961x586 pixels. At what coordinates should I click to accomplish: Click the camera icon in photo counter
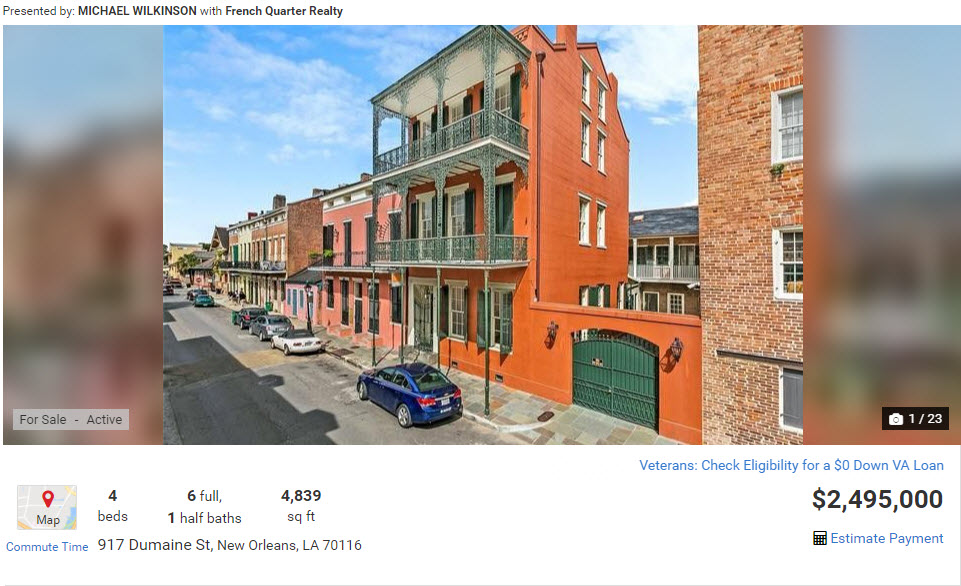pos(895,419)
